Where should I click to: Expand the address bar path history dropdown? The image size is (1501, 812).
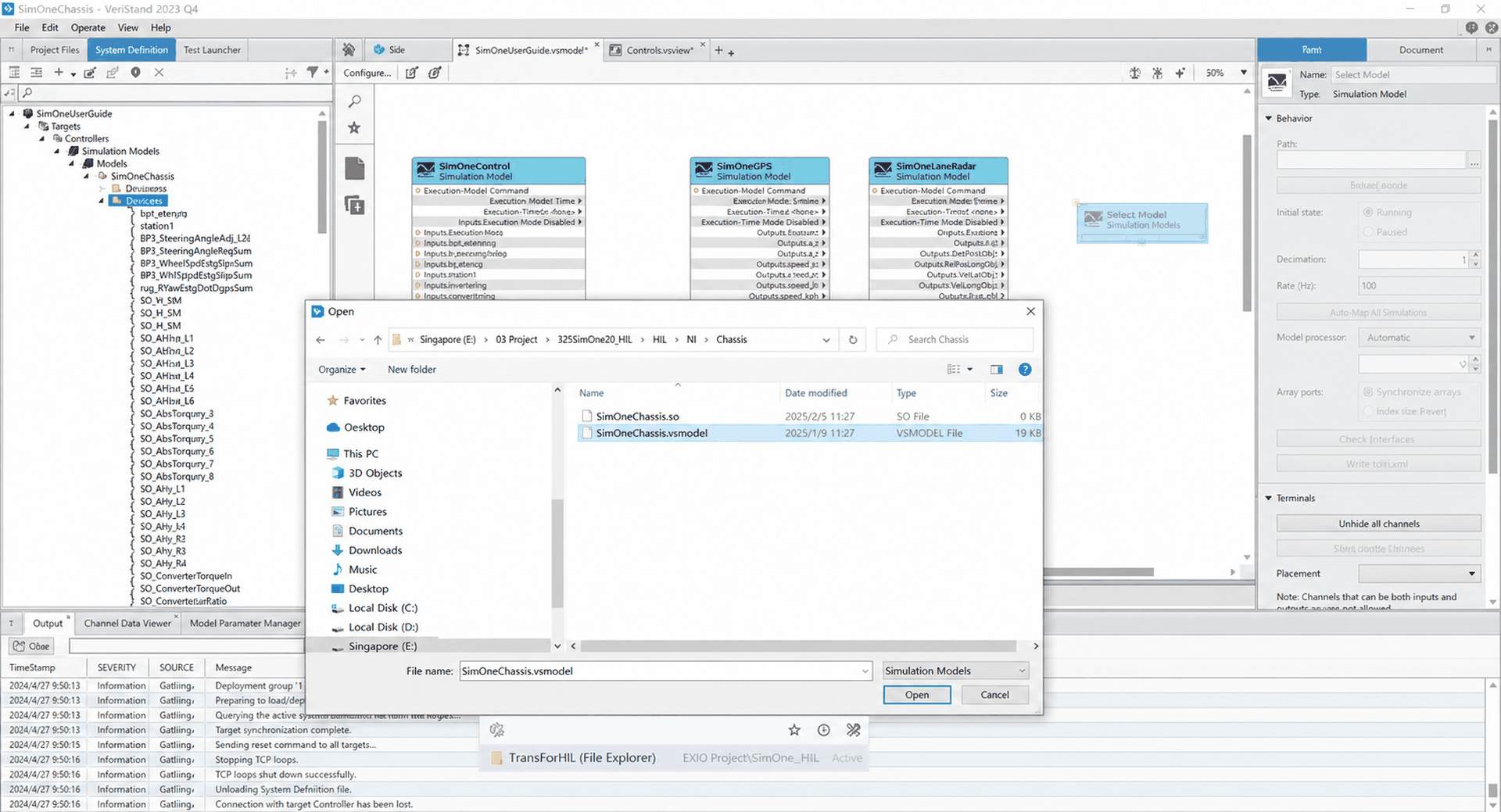826,340
